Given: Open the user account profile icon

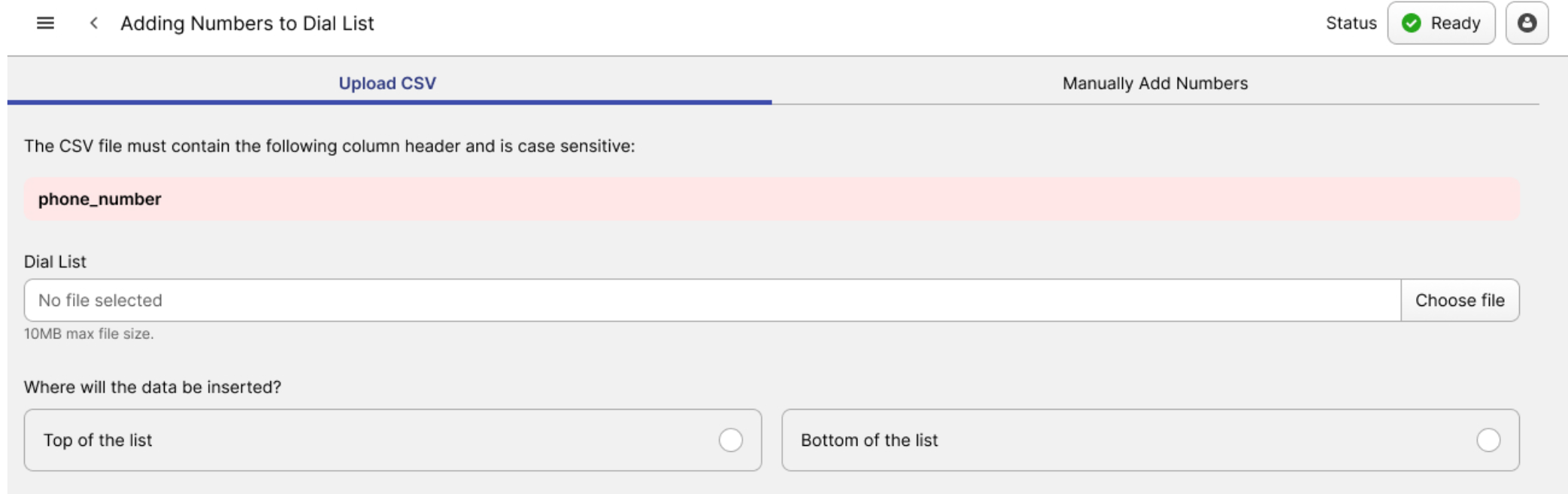Looking at the screenshot, I should click(1527, 23).
